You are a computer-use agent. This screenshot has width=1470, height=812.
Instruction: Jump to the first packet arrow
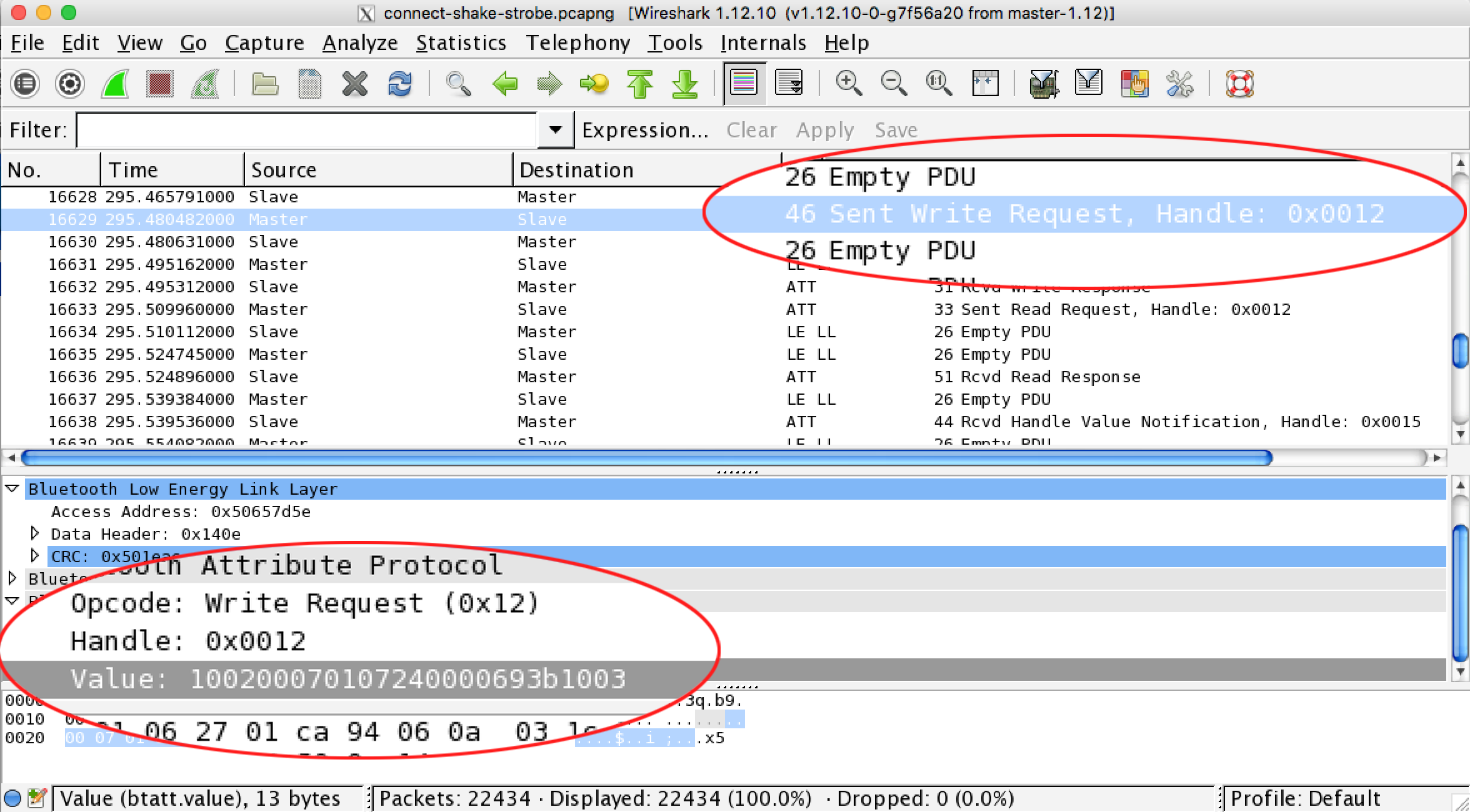click(639, 84)
